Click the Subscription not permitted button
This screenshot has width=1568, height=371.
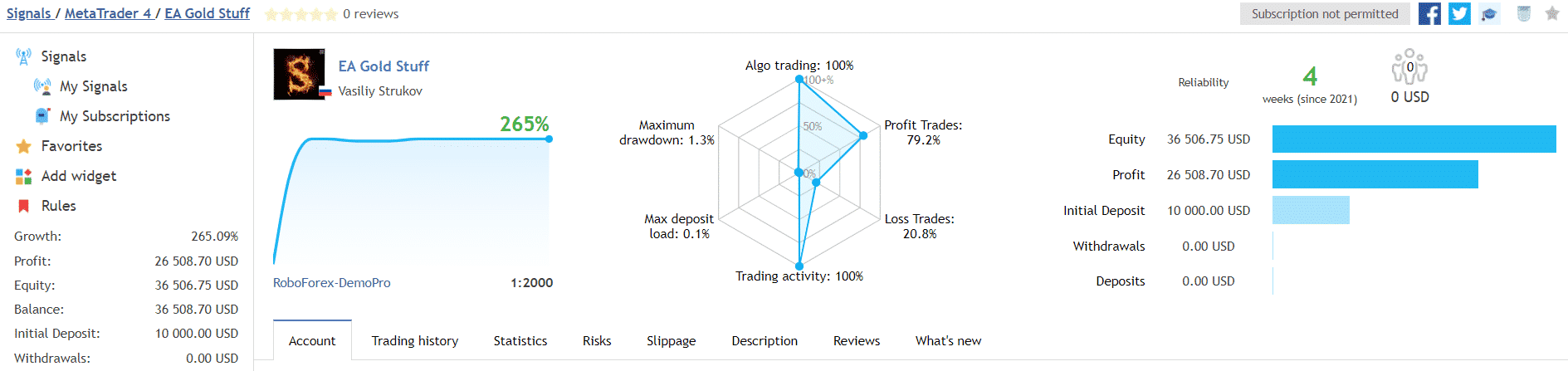point(1325,14)
